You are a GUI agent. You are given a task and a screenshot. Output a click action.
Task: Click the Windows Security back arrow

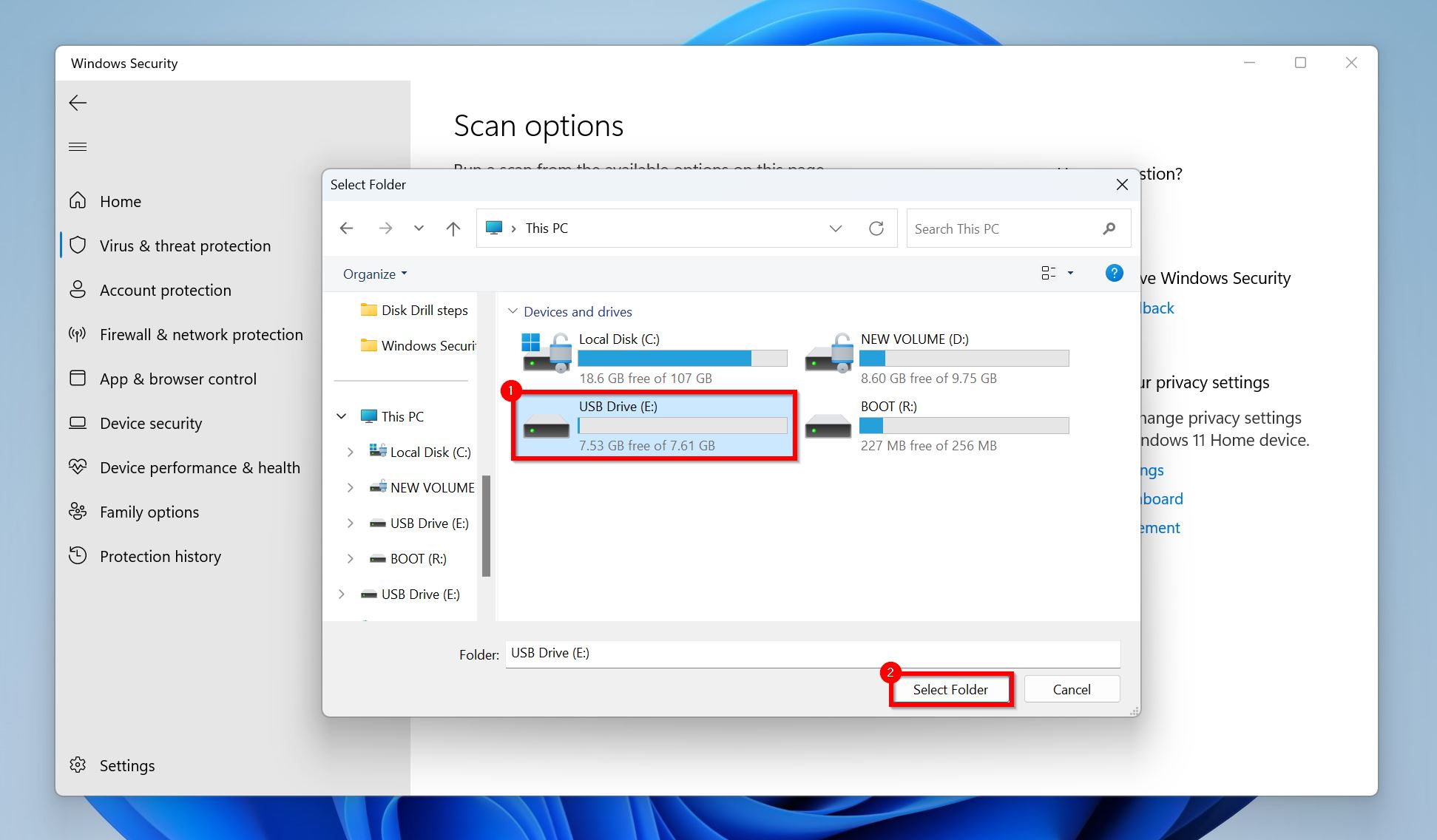click(x=78, y=103)
